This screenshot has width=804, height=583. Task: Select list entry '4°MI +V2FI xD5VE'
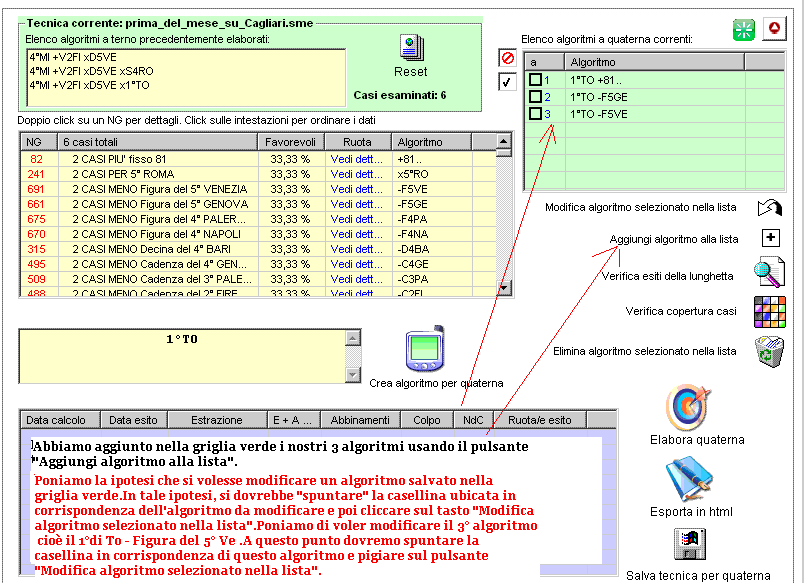(73, 57)
